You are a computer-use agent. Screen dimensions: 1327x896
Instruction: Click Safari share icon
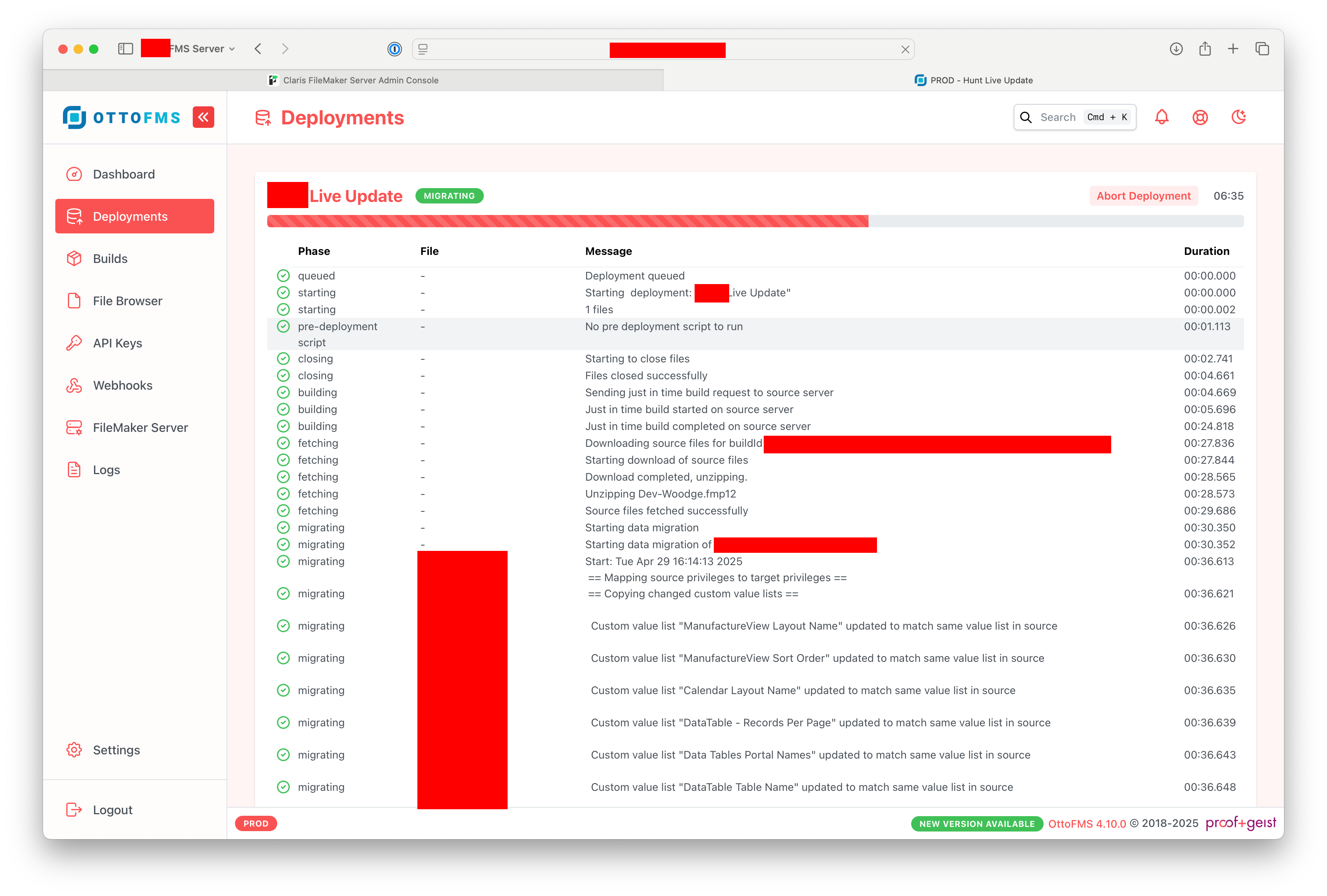[x=1205, y=49]
